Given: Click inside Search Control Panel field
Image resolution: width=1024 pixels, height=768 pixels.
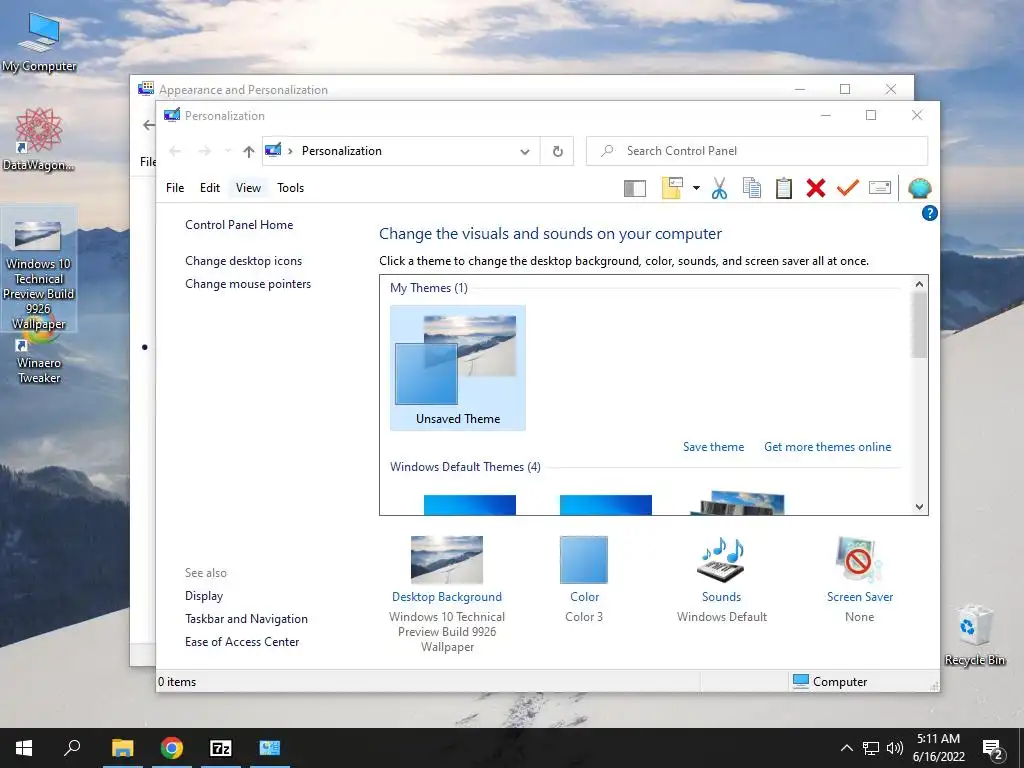Looking at the screenshot, I should coord(757,151).
